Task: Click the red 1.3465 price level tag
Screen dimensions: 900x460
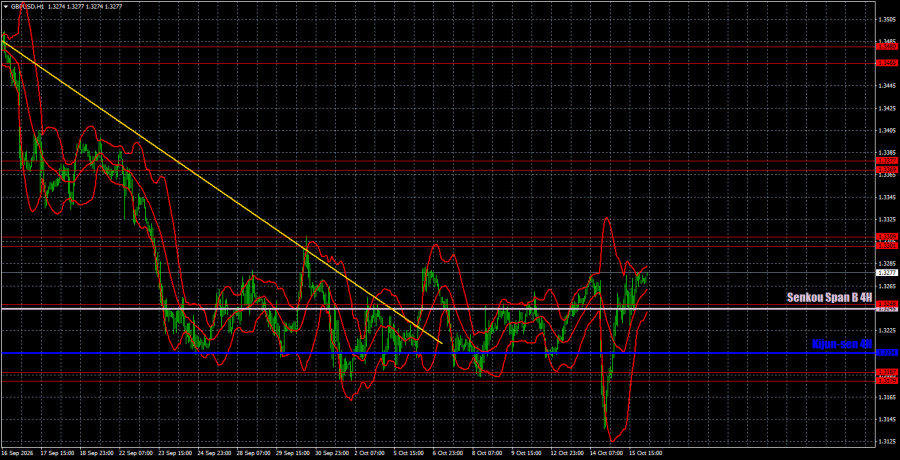Action: (x=885, y=63)
